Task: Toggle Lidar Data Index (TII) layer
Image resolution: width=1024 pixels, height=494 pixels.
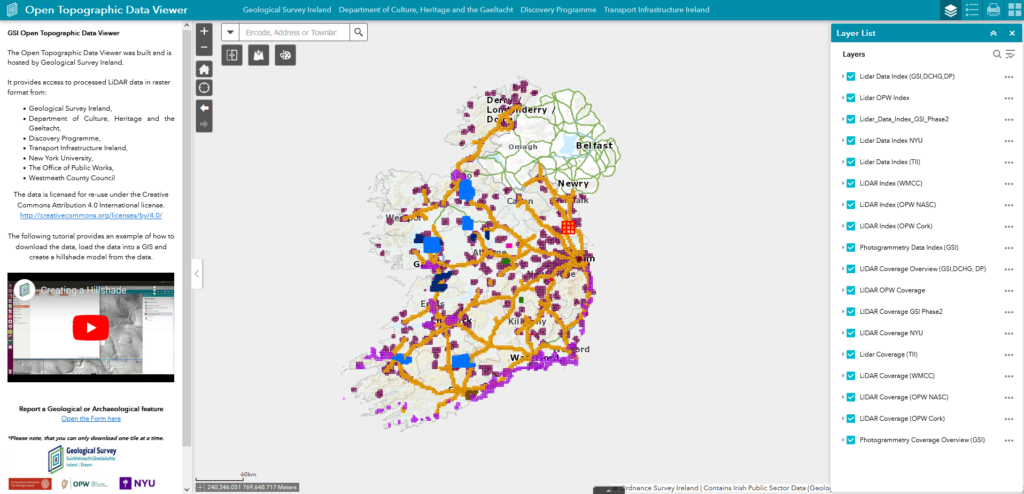Action: (x=851, y=162)
